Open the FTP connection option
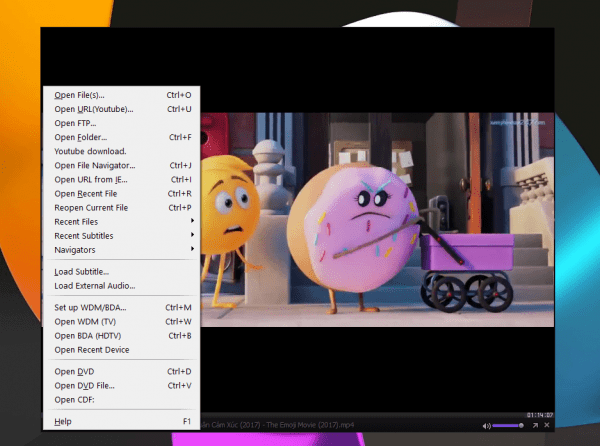600x446 pixels. click(122, 123)
